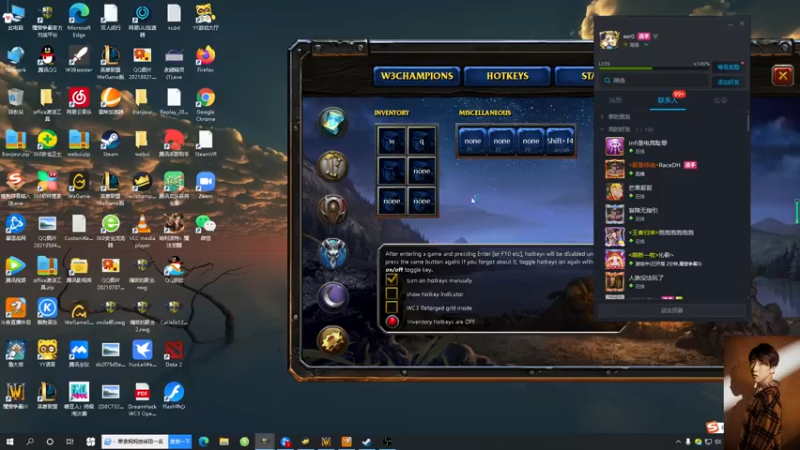Open the guild tab in chat window

click(720, 101)
